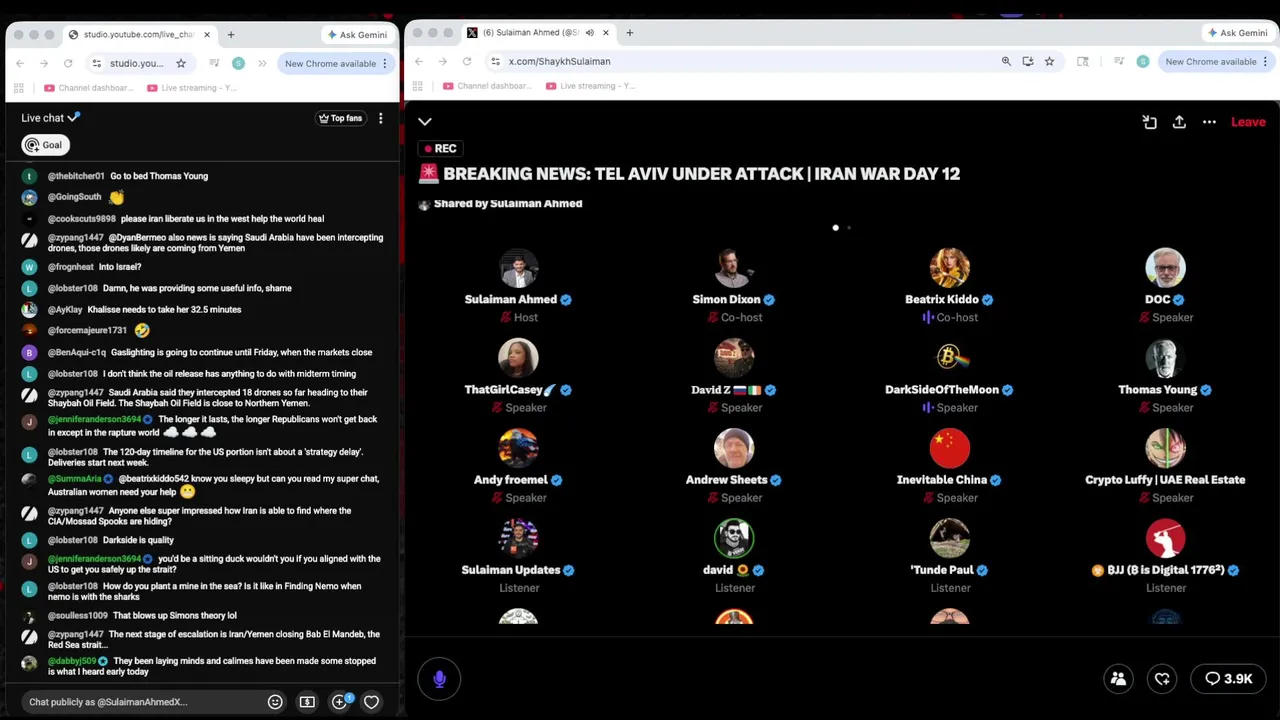Click the heart icon in chat input bar
This screenshot has width=1280, height=720.
(x=371, y=702)
